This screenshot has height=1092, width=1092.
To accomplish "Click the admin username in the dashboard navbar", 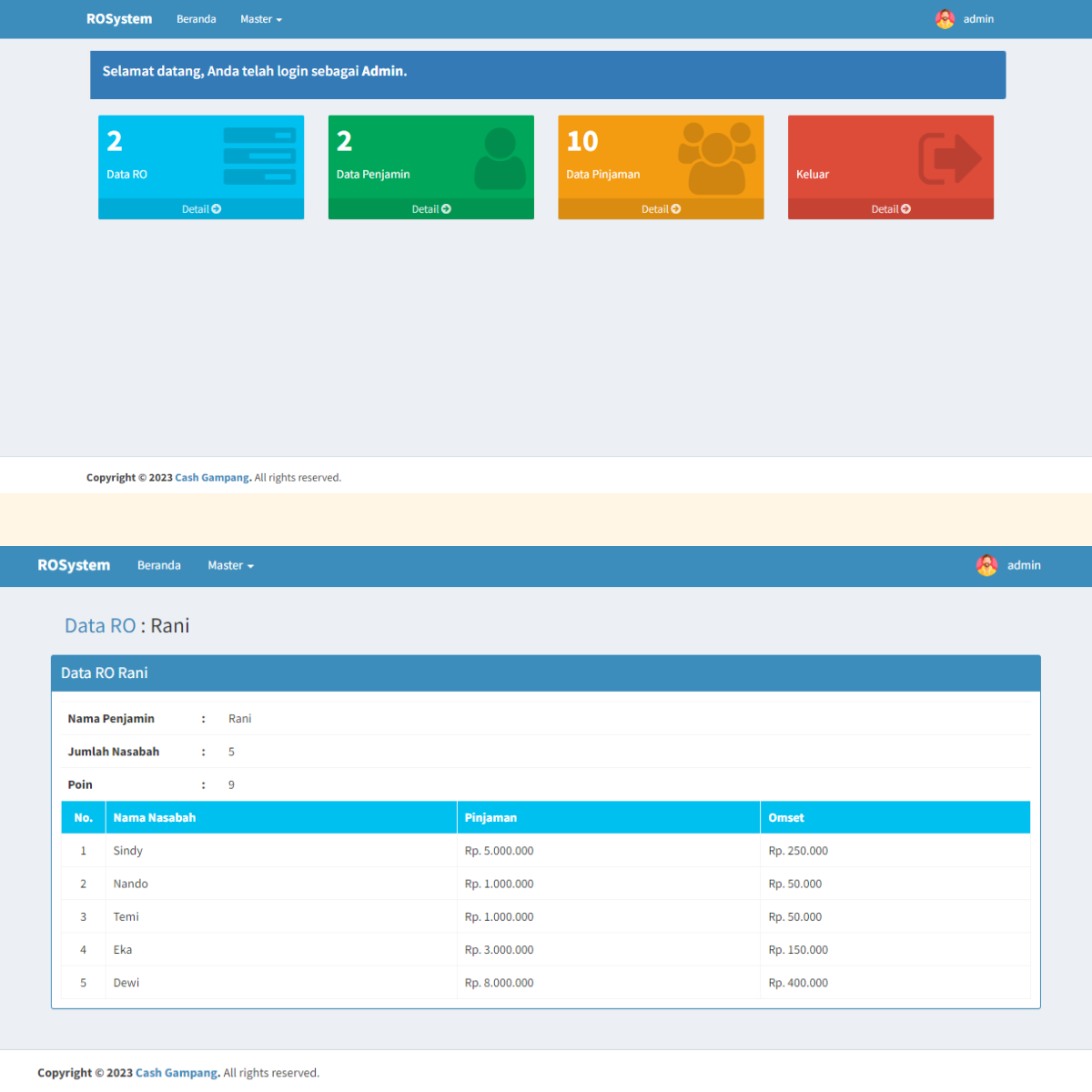I will pyautogui.click(x=978, y=19).
